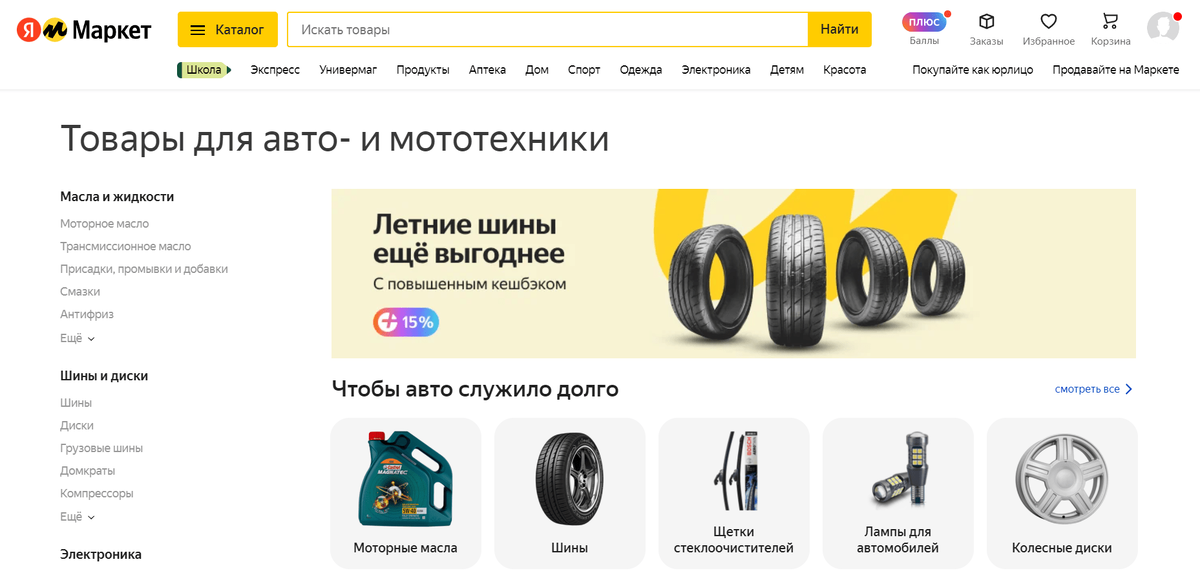Click the Искать товары search field
Viewport: 1200px width, 575px height.
[548, 30]
